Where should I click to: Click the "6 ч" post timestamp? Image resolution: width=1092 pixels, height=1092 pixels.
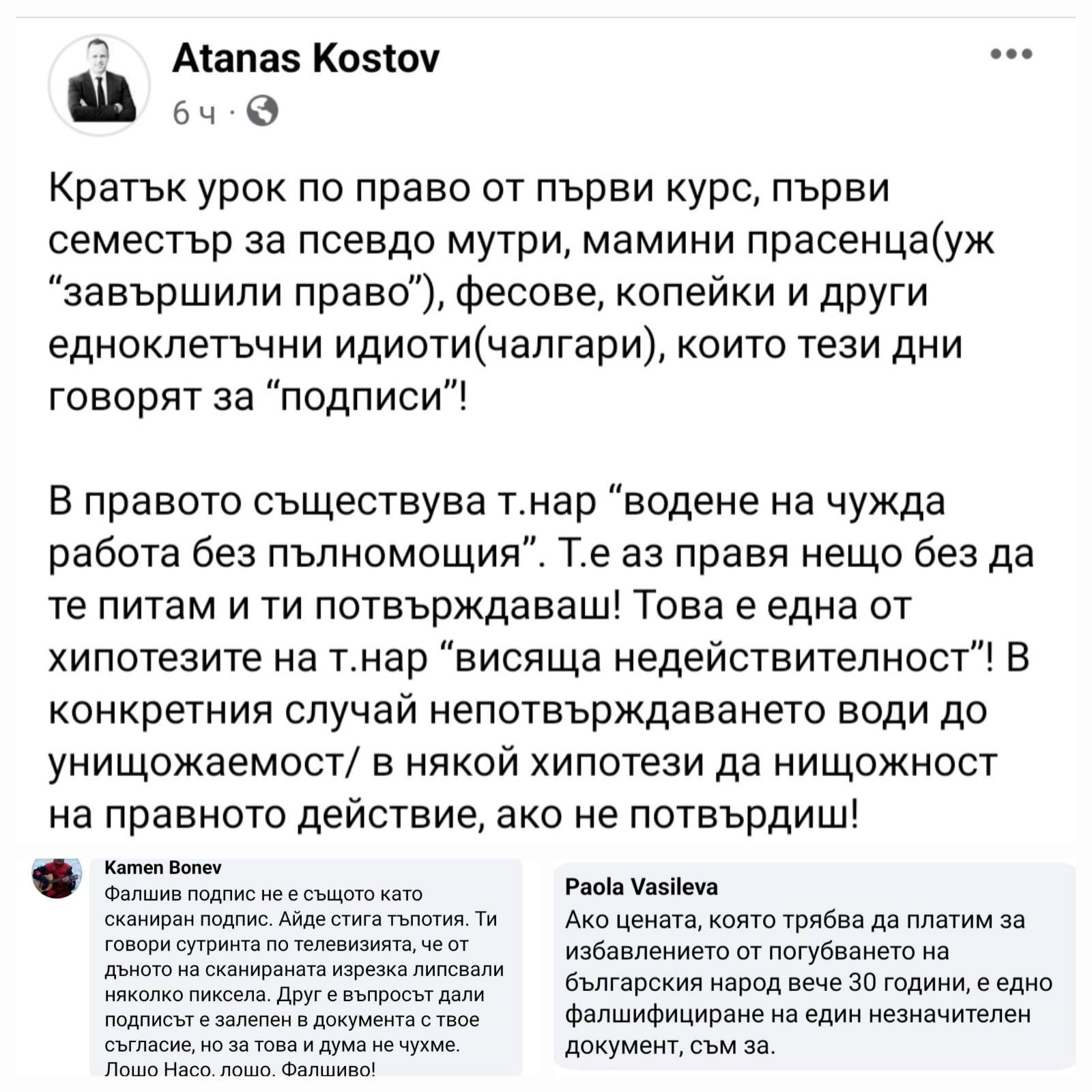(x=194, y=113)
